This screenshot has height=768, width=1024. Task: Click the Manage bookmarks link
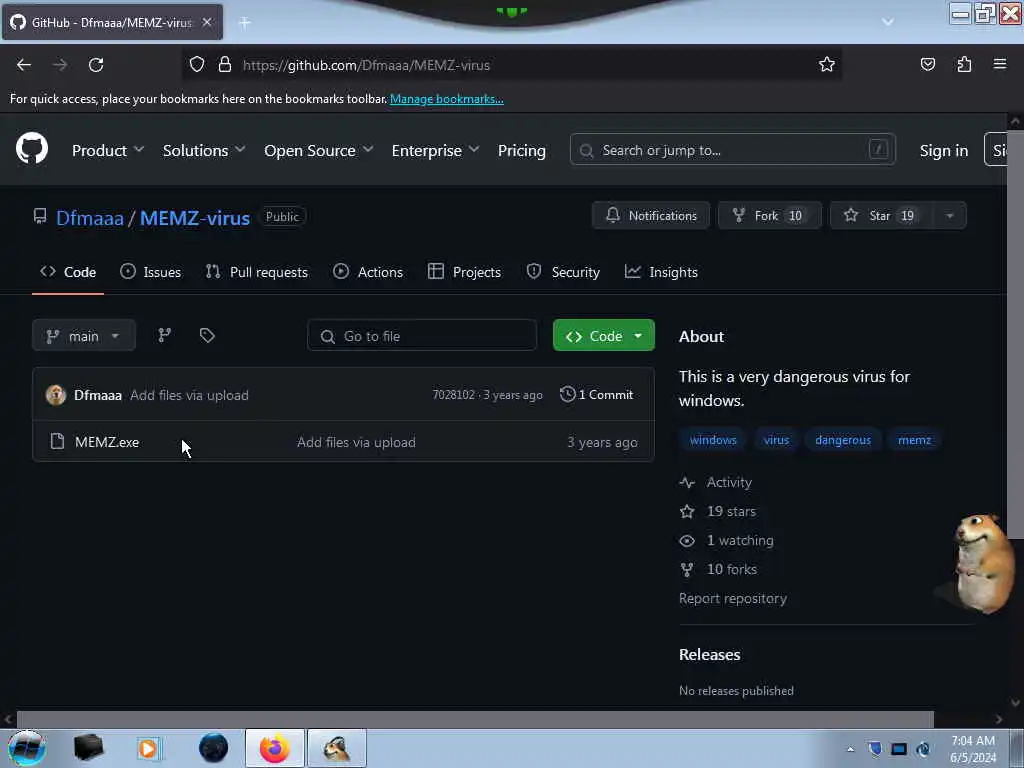[447, 99]
